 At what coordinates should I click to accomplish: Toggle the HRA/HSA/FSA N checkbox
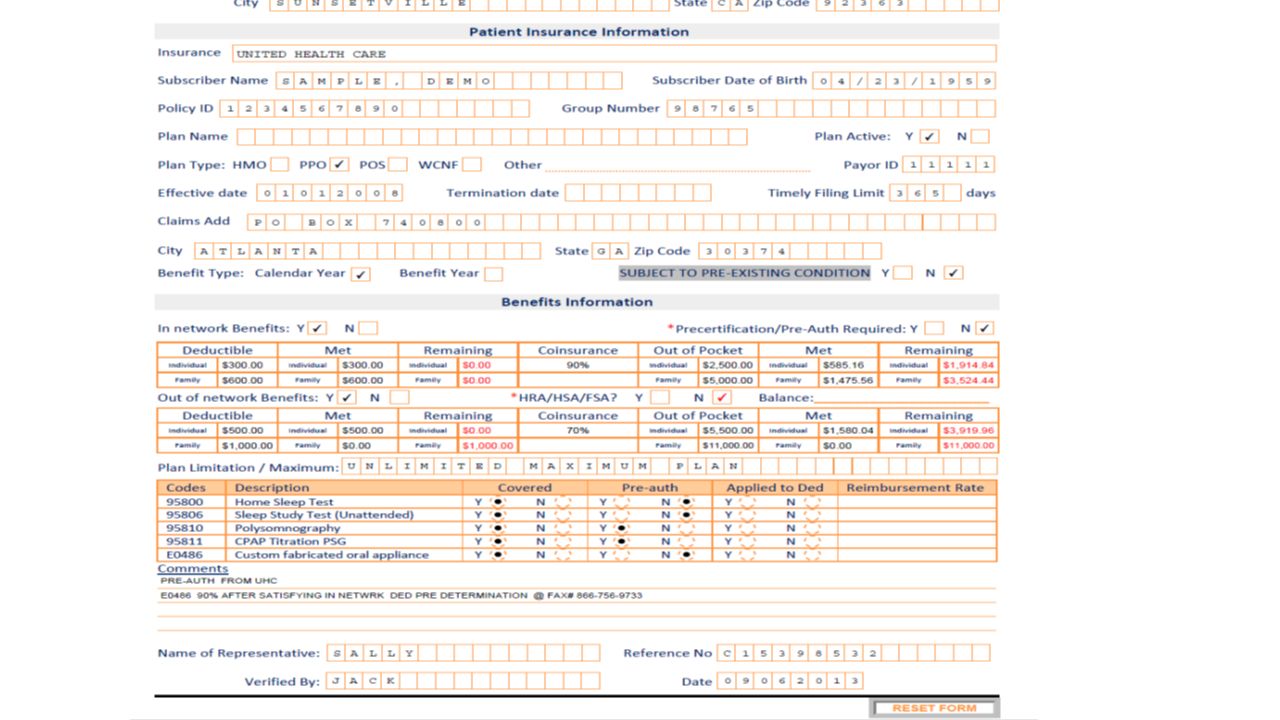coord(722,397)
